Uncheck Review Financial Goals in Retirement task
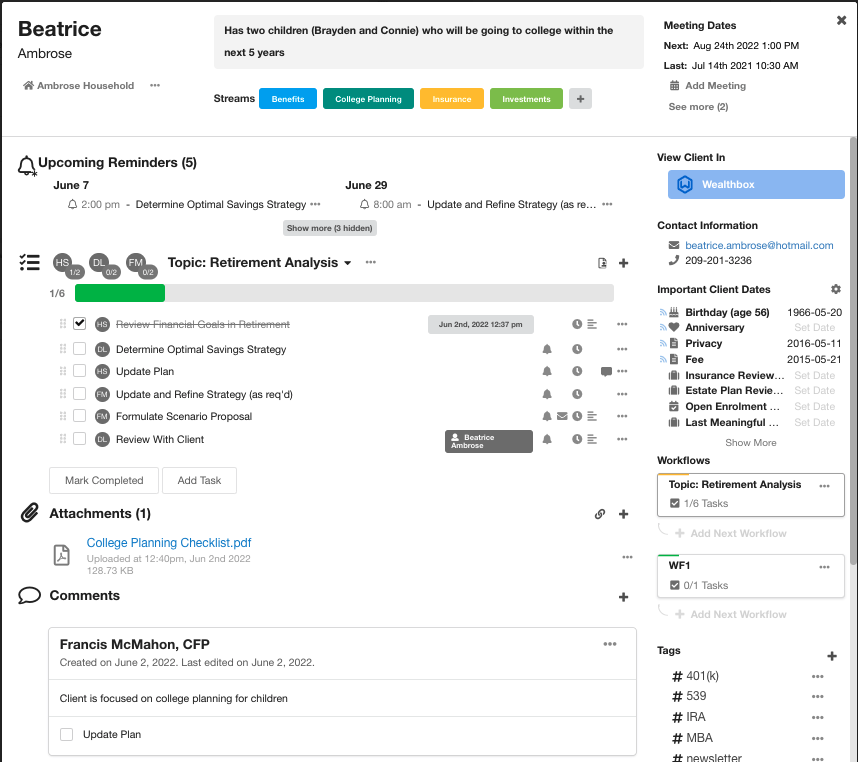 pyautogui.click(x=80, y=324)
